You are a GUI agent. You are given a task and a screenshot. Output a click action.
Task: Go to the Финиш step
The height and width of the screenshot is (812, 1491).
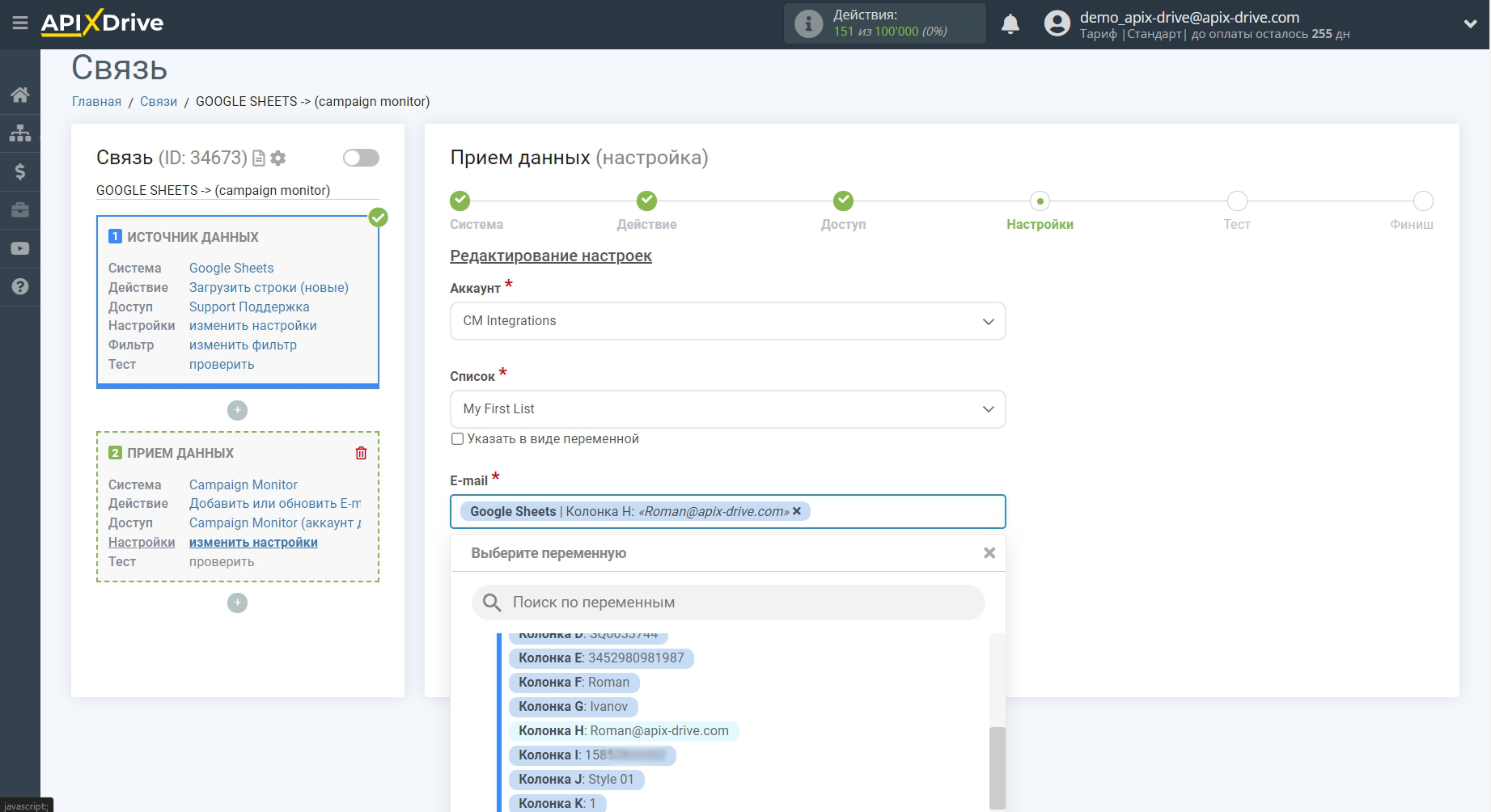click(x=1423, y=201)
